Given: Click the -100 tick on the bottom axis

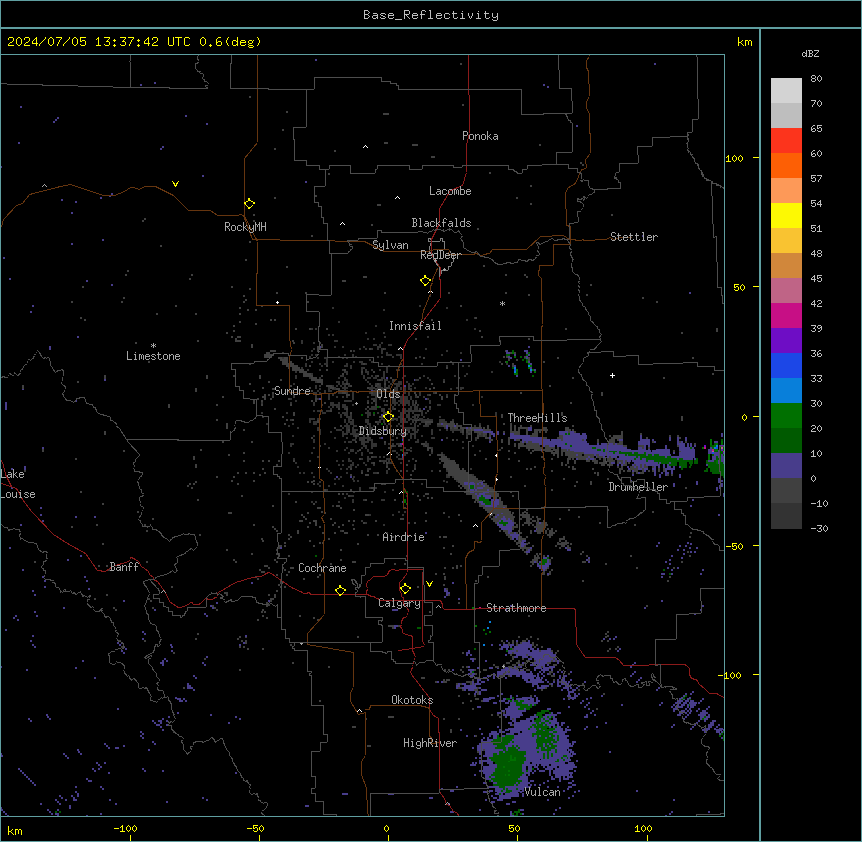Looking at the screenshot, I should (126, 828).
